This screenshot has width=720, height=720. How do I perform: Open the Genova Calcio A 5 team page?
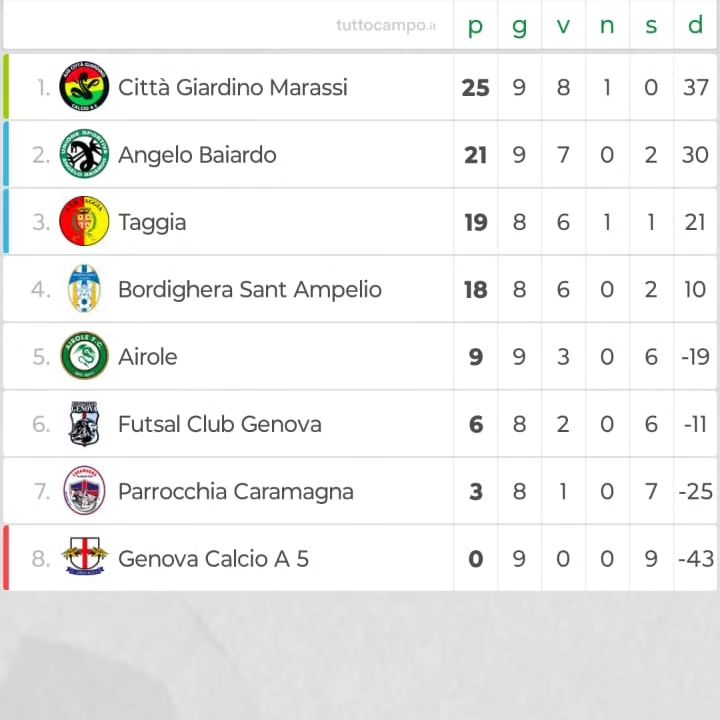click(213, 559)
